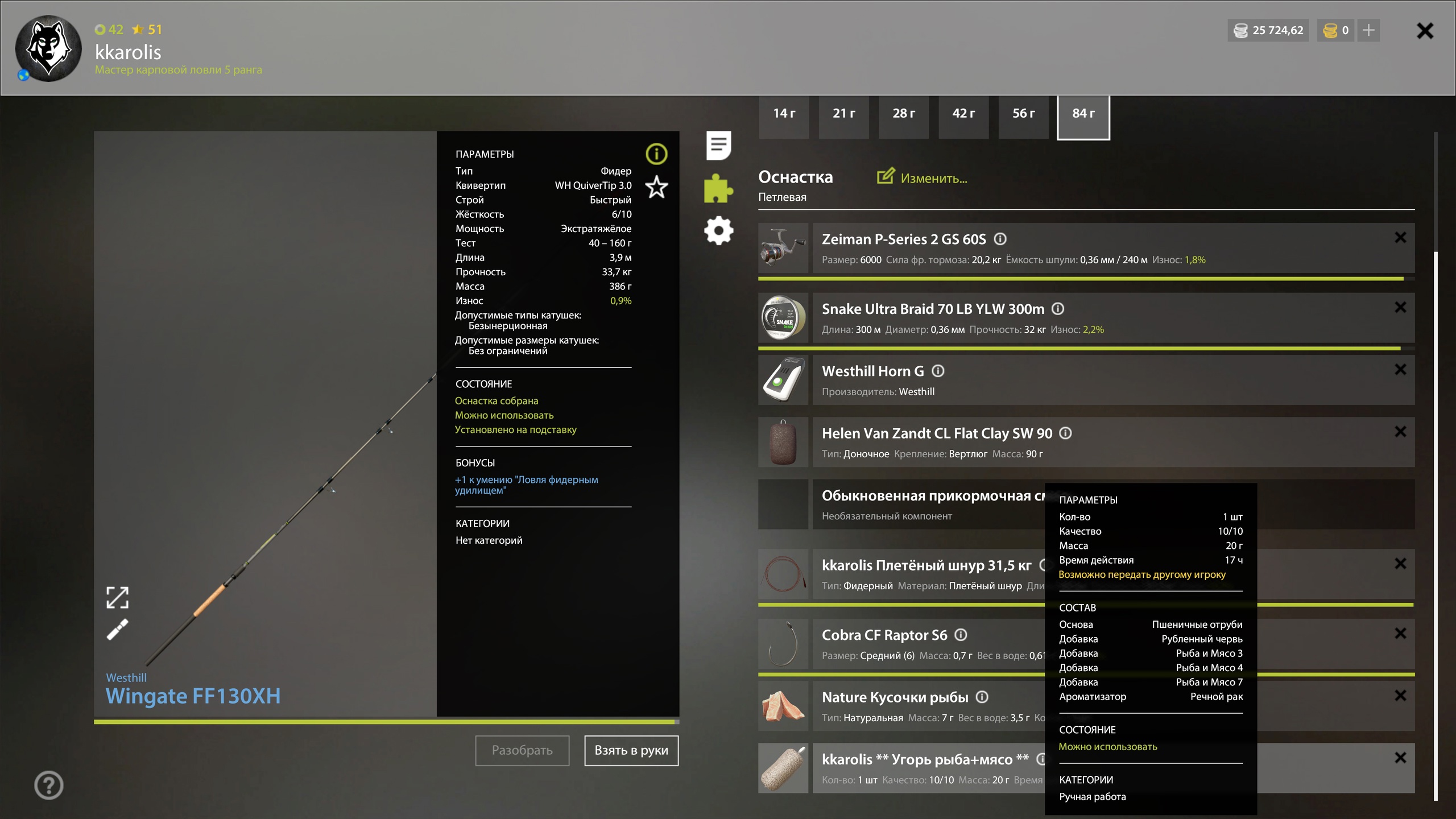
Task: Select the 28 г weight tab
Action: pos(904,117)
